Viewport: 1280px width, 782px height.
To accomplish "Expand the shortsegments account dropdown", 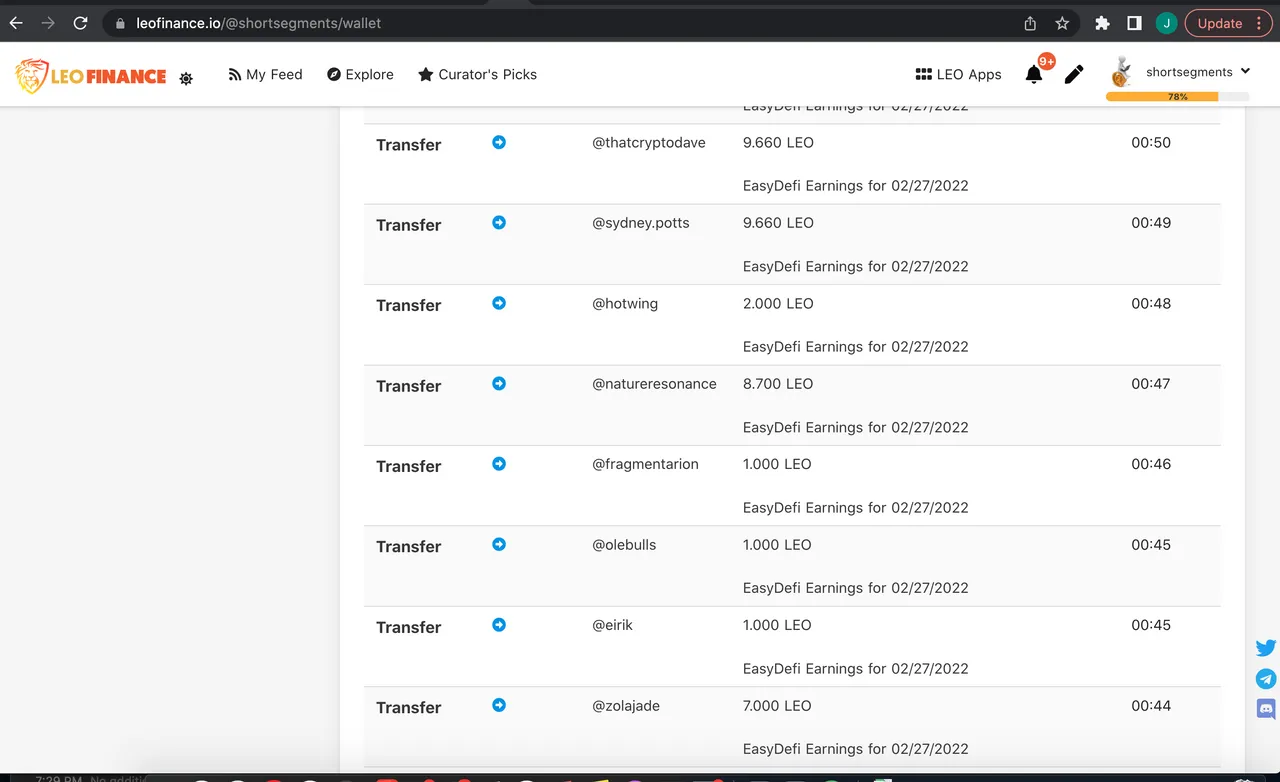I will [1198, 72].
